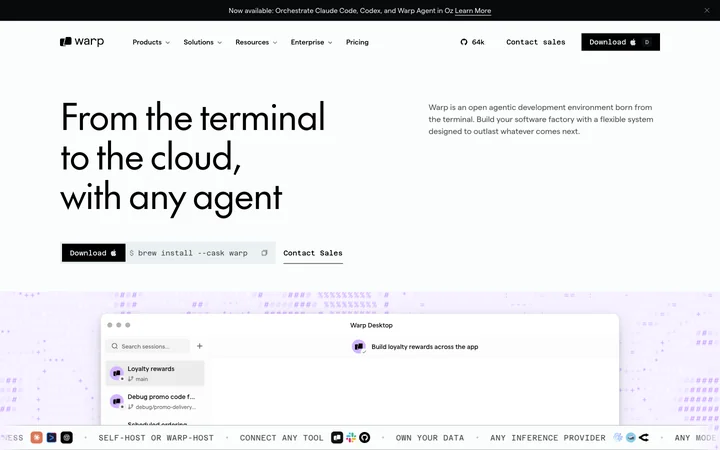Viewport: 720px width, 450px height.
Task: Click the black OpenAI icon in the ticker
Action: tap(67, 438)
